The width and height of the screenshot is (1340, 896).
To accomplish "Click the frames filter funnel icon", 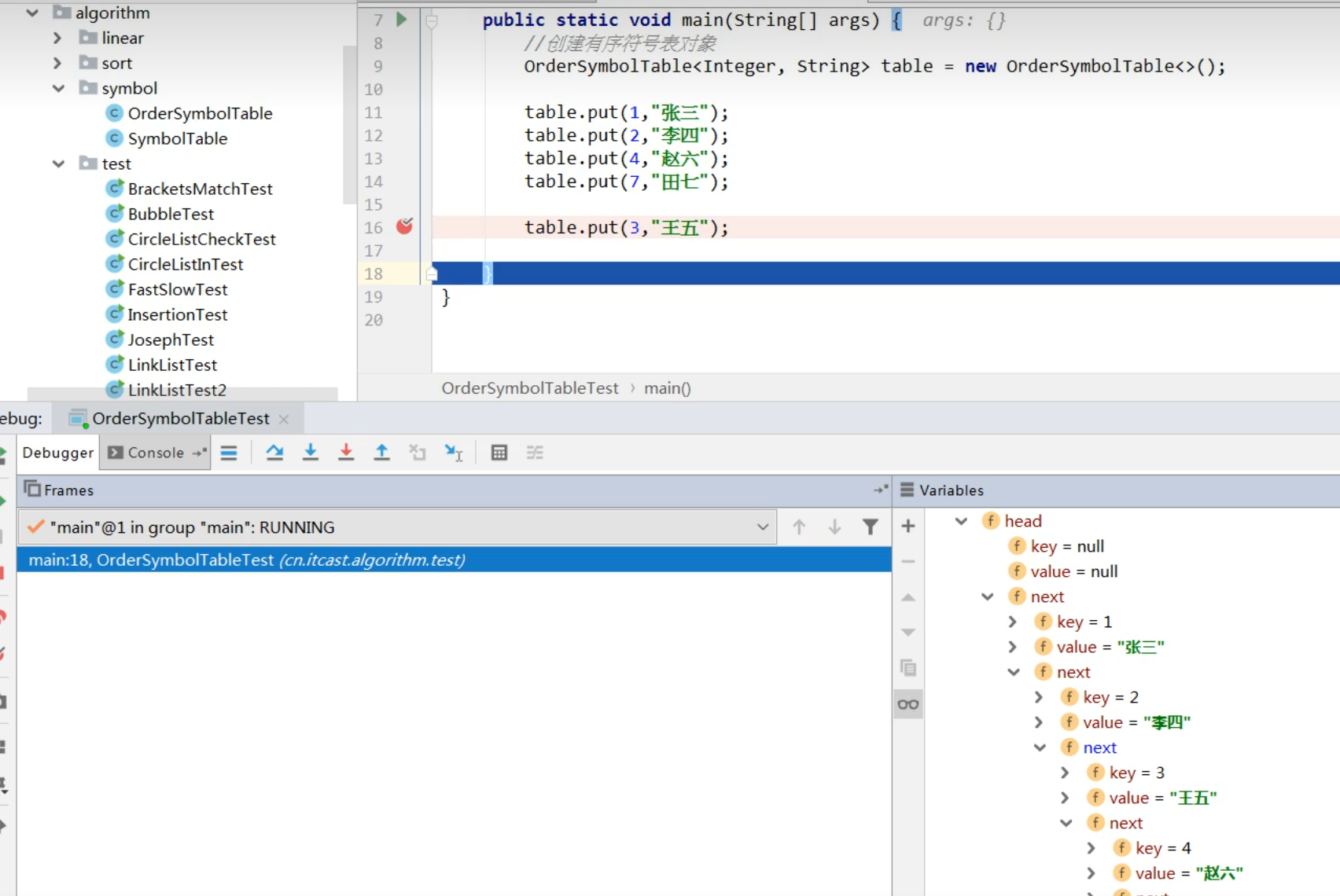I will (870, 527).
